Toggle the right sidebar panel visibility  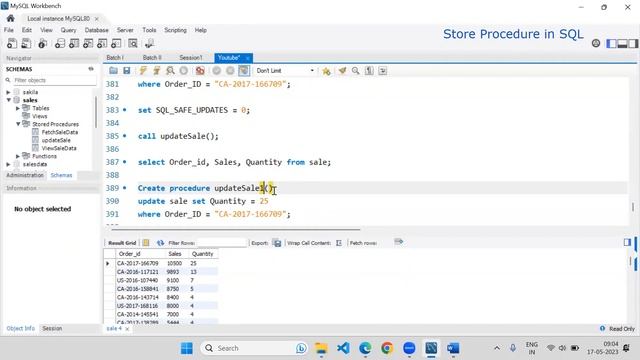click(x=633, y=43)
